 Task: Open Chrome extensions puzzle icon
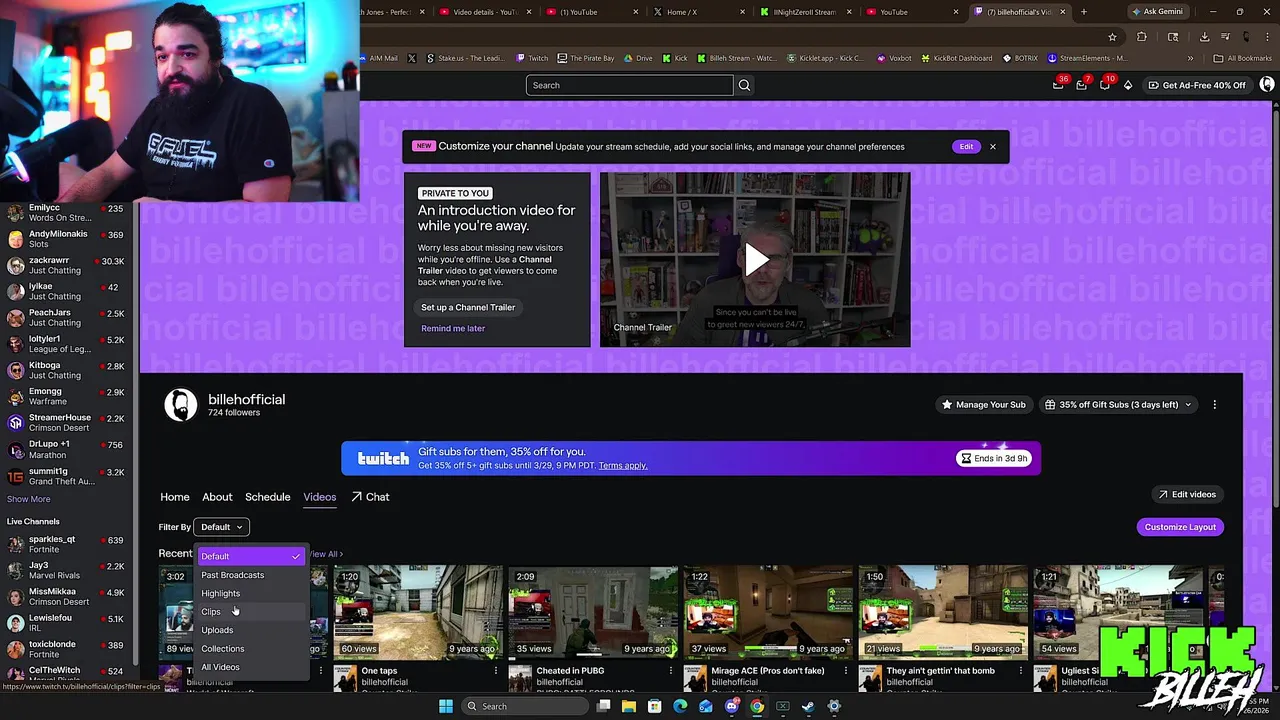1142,37
